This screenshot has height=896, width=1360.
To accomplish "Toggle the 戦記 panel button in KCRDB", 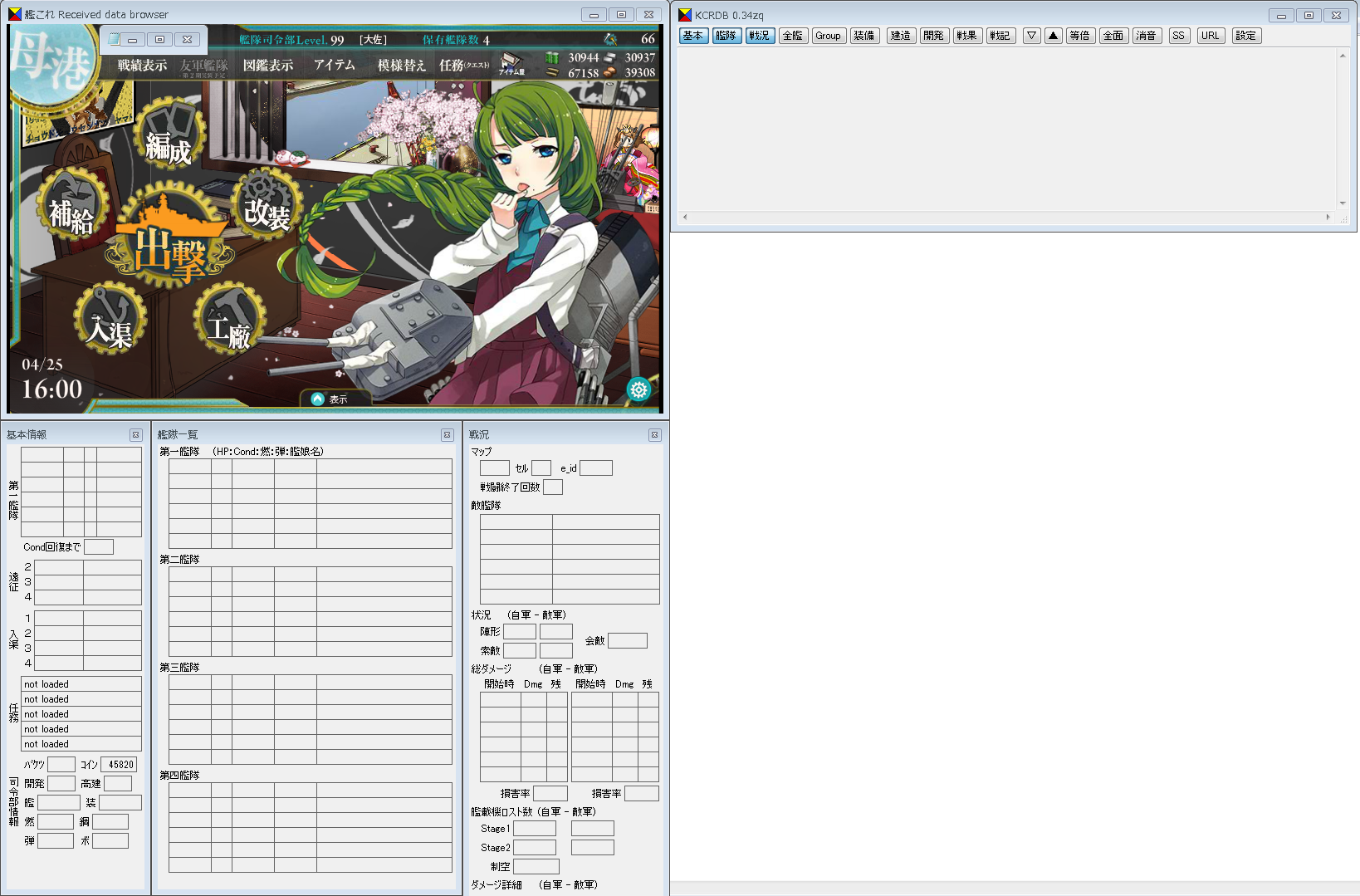I will click(x=1000, y=36).
